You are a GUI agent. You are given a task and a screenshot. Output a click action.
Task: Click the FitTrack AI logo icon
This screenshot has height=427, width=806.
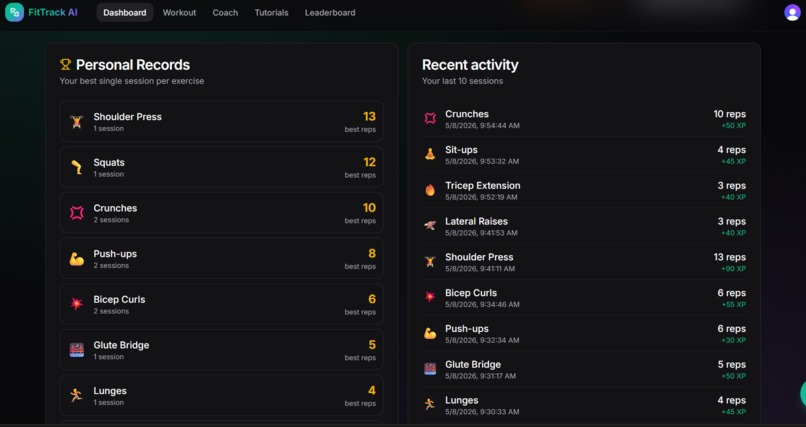(x=14, y=12)
